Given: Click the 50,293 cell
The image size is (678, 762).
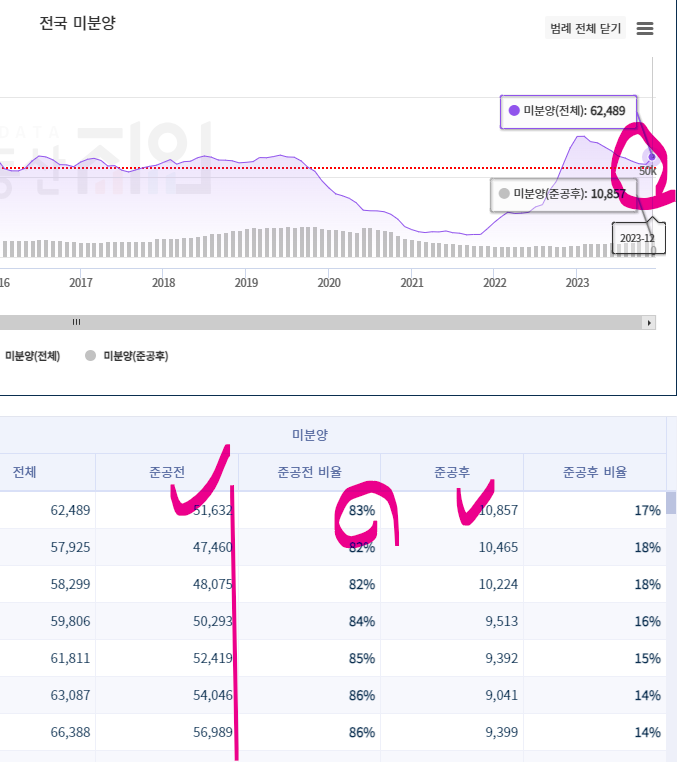Looking at the screenshot, I should [213, 621].
